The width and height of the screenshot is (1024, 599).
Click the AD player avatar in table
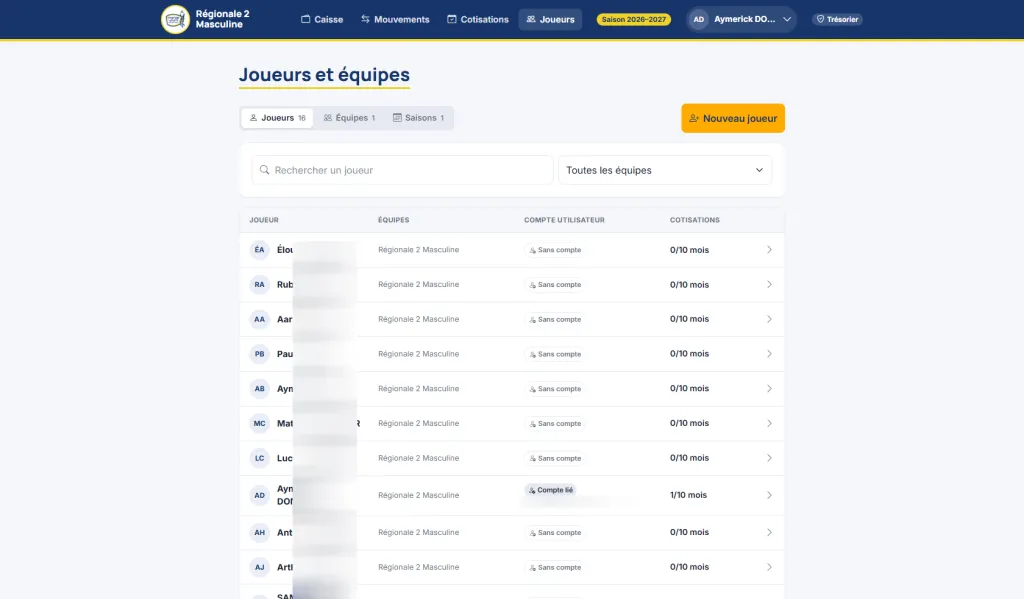[259, 495]
